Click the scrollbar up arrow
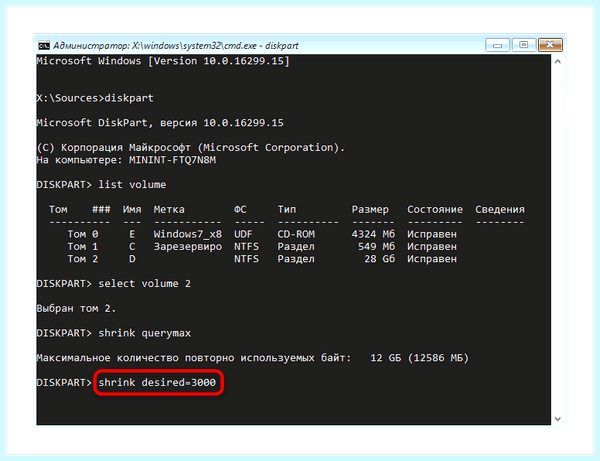Image resolution: width=600 pixels, height=461 pixels. [558, 61]
